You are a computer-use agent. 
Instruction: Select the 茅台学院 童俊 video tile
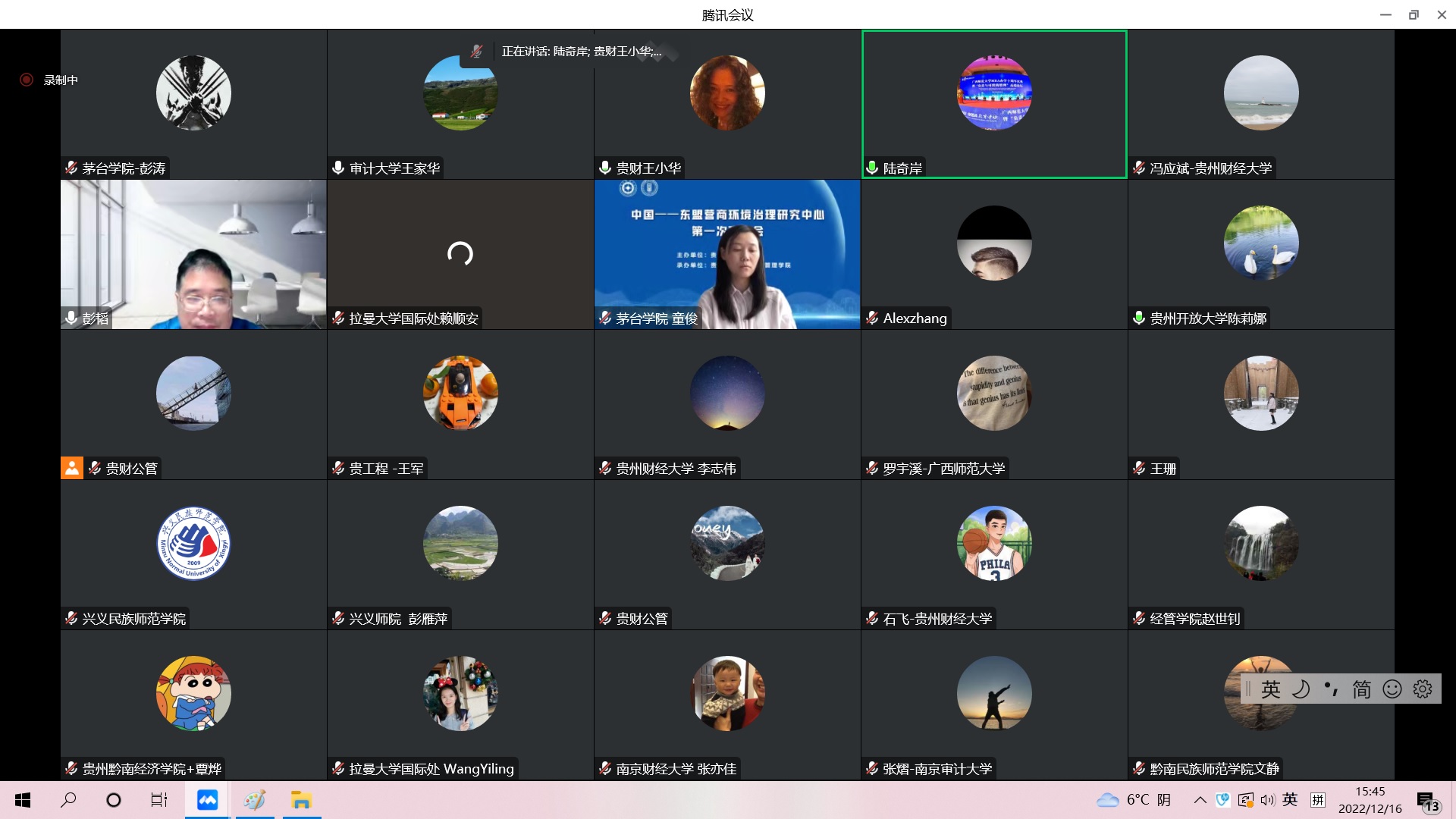point(726,254)
